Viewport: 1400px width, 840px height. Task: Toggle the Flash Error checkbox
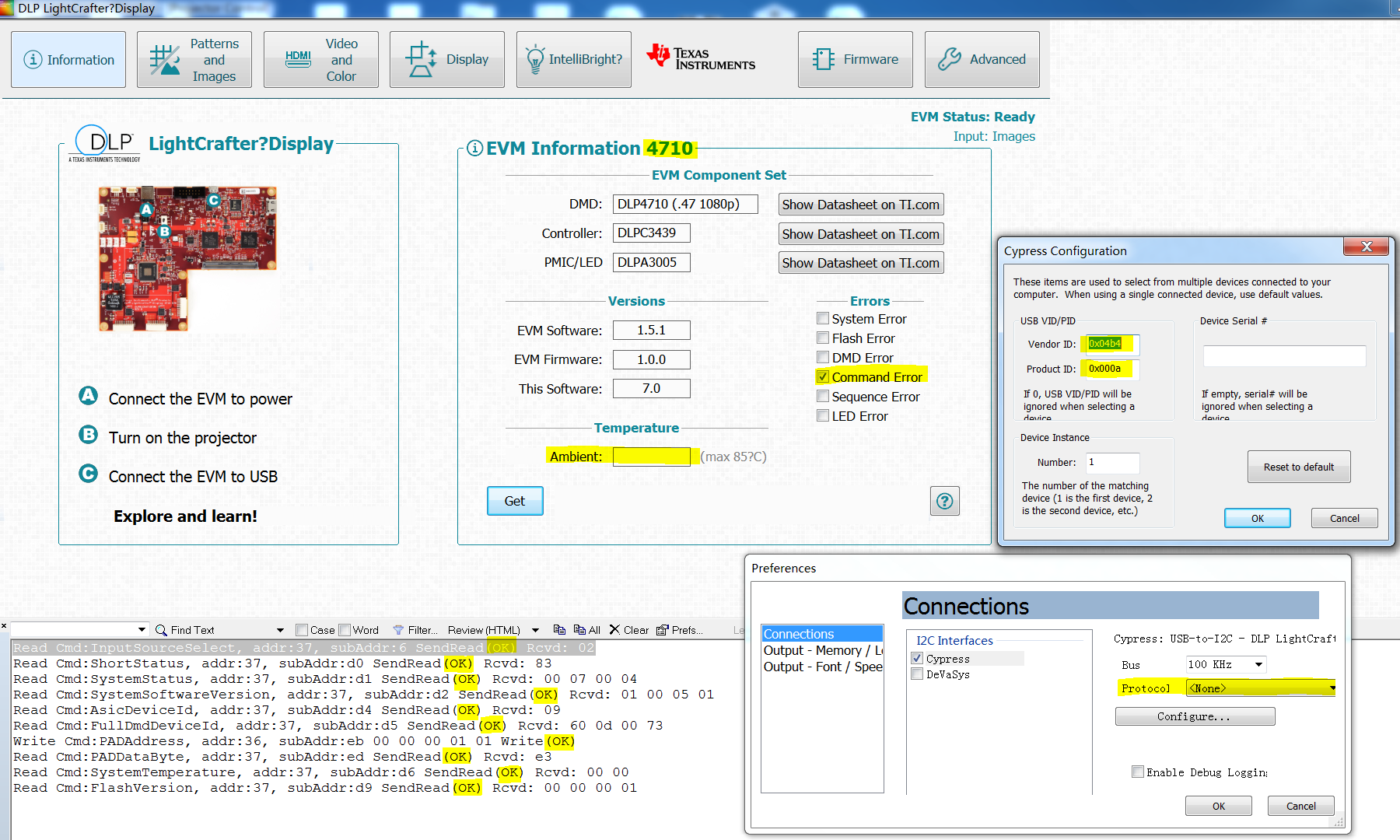(x=823, y=338)
